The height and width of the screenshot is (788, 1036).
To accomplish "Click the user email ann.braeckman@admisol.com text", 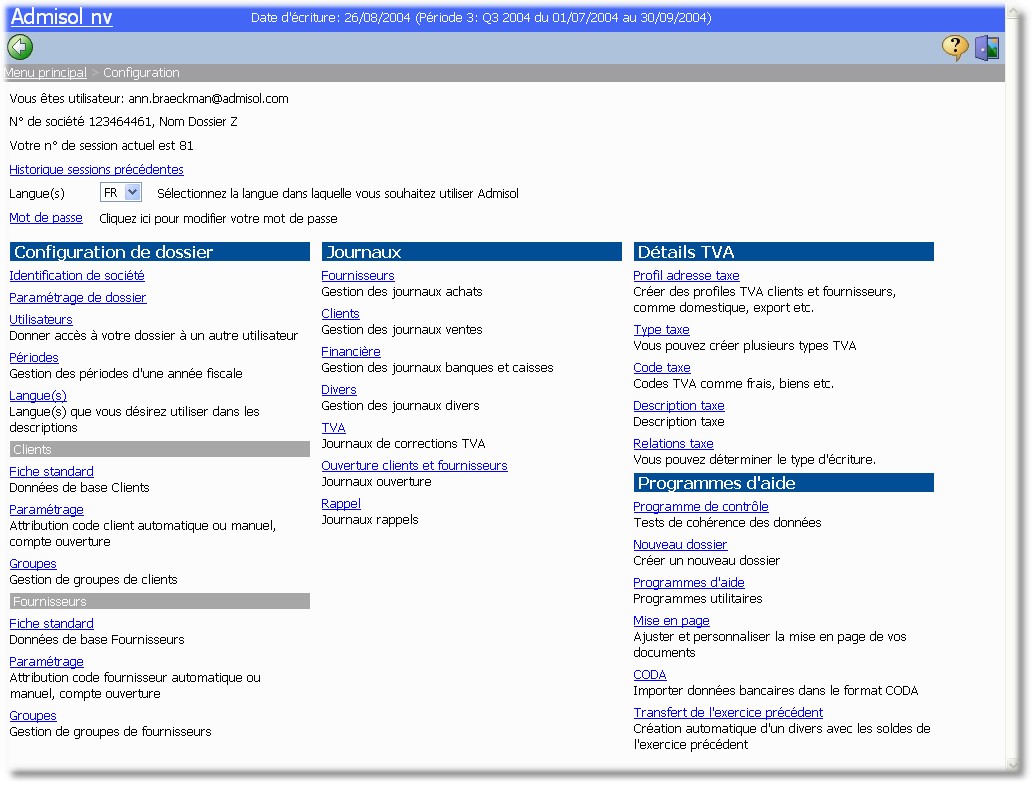I will click(208, 98).
